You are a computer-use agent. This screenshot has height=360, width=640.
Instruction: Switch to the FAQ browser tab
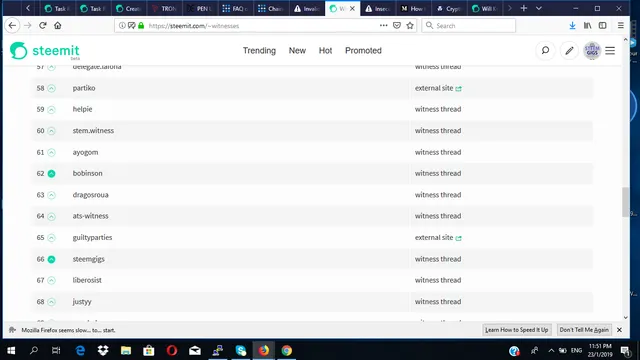[236, 8]
